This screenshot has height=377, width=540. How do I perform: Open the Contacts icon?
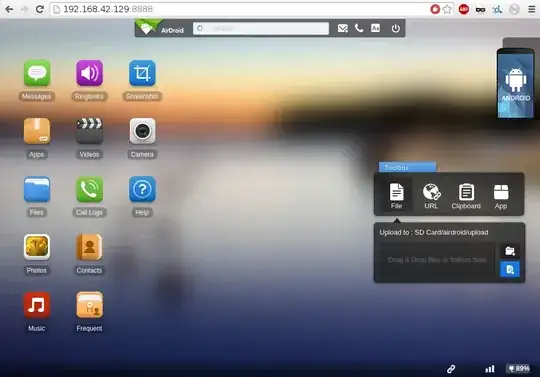[x=89, y=247]
